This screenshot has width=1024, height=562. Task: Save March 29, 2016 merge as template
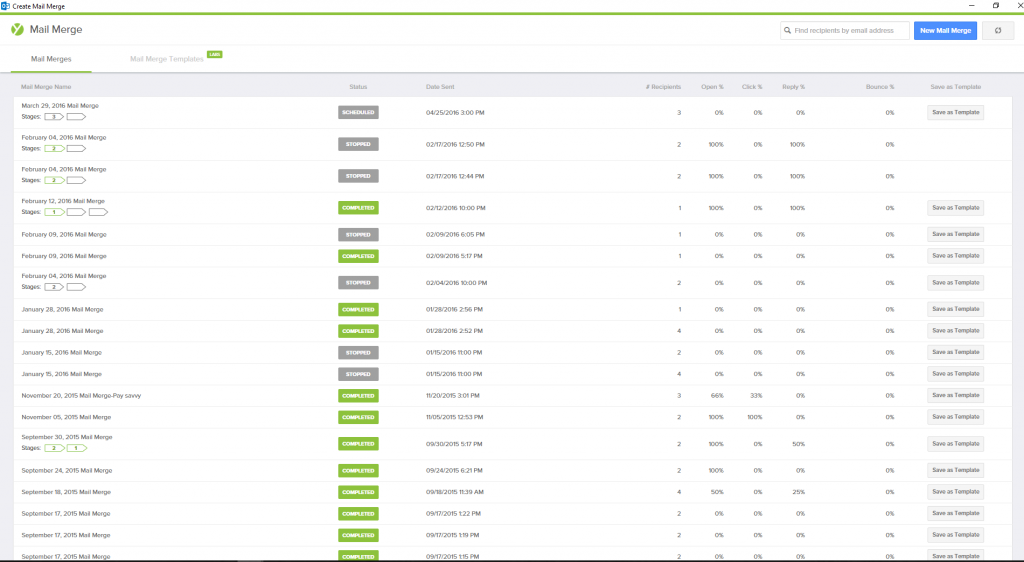click(955, 112)
